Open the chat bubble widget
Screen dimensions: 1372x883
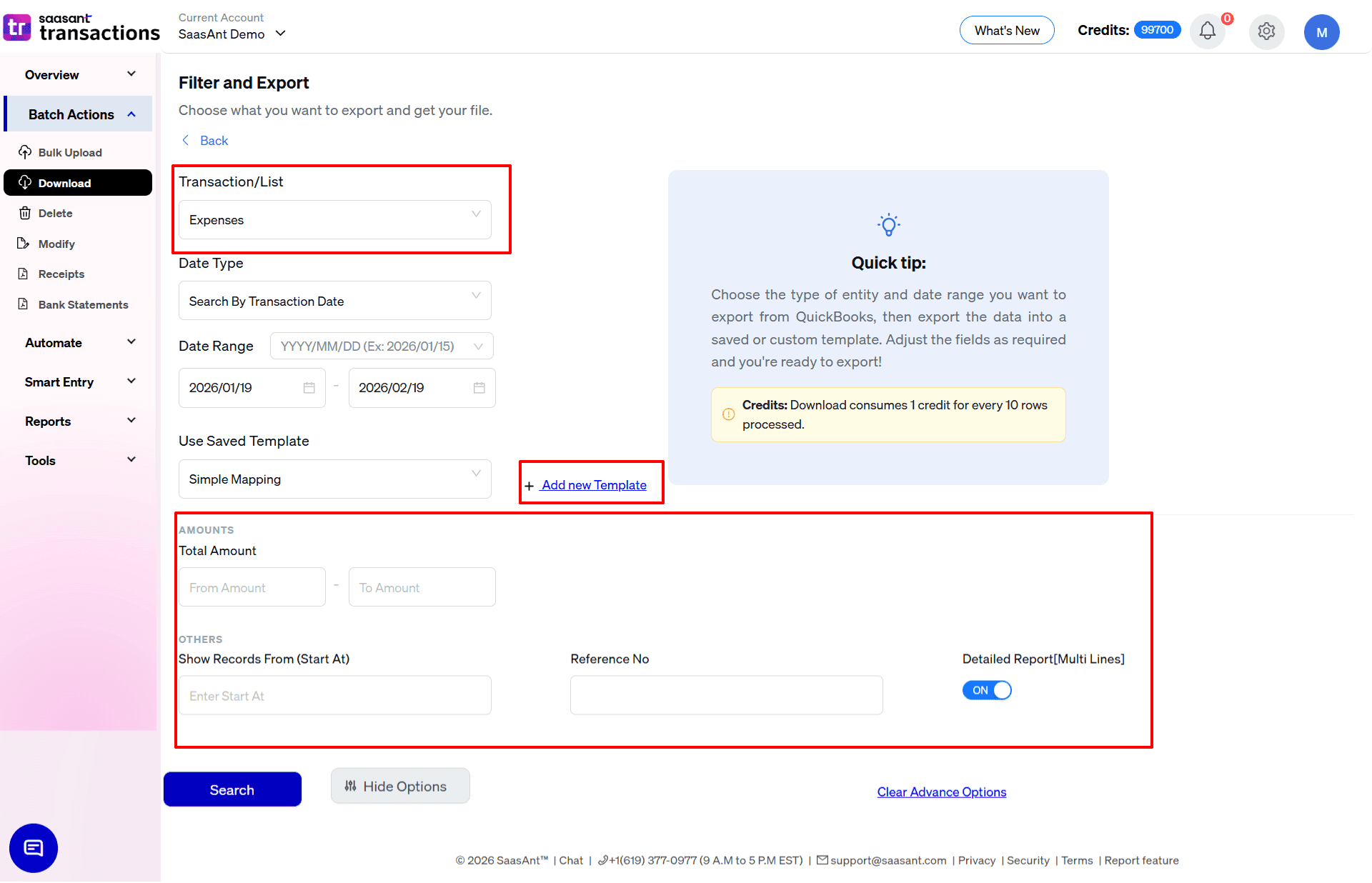coord(34,848)
